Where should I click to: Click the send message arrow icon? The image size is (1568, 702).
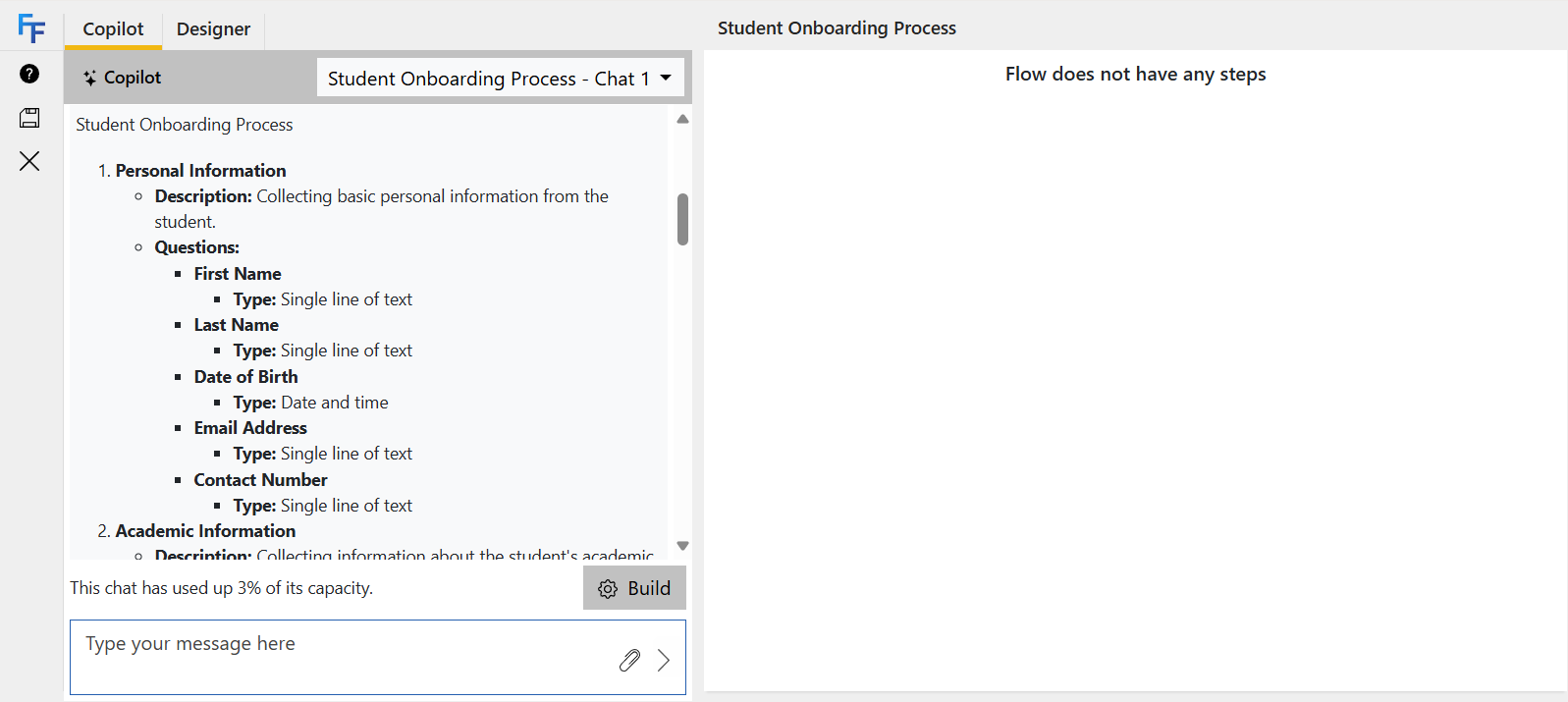tap(664, 660)
